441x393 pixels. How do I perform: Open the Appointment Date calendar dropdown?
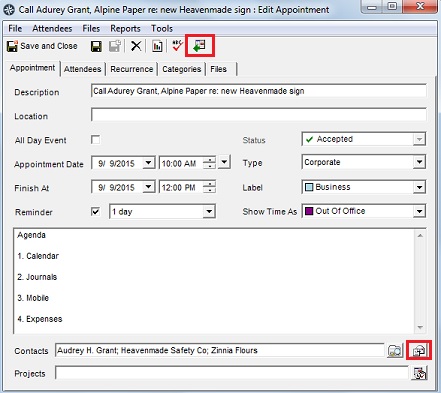tap(148, 163)
